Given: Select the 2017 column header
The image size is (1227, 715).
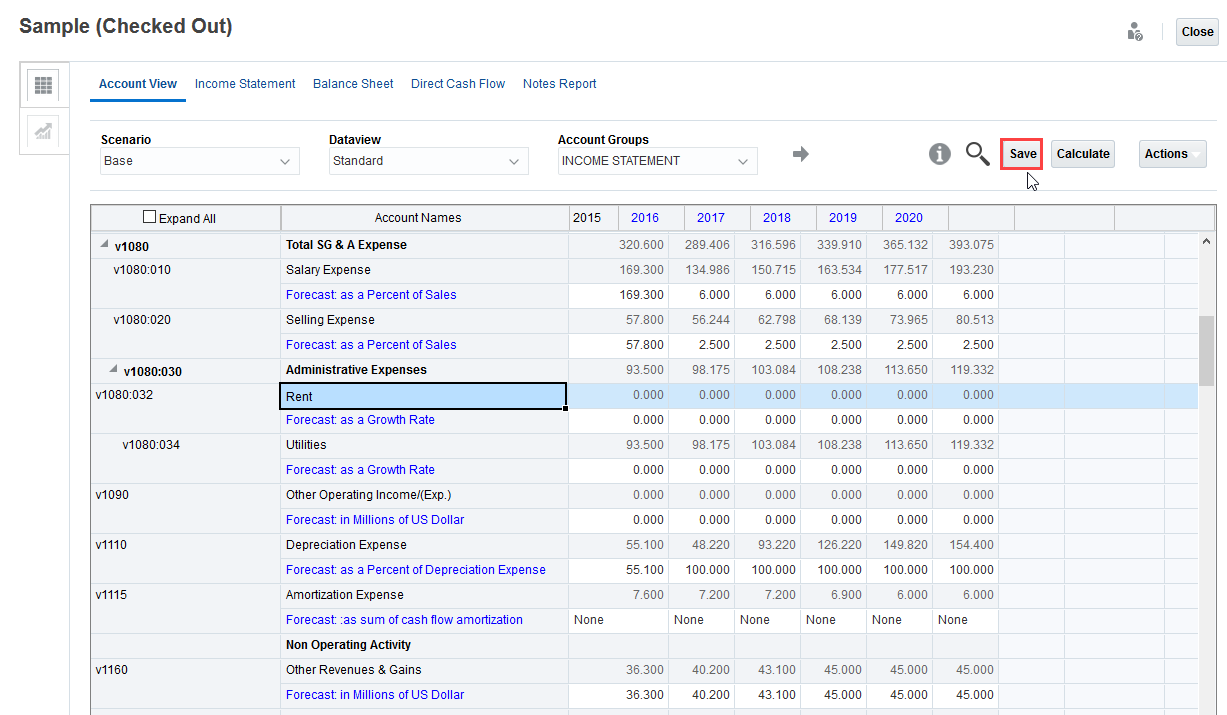Looking at the screenshot, I should click(x=711, y=218).
